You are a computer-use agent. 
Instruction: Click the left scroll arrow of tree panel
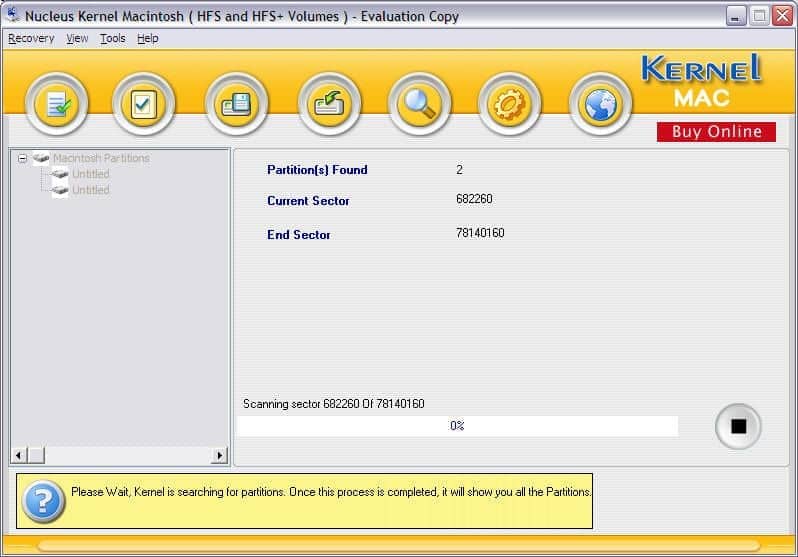19,455
